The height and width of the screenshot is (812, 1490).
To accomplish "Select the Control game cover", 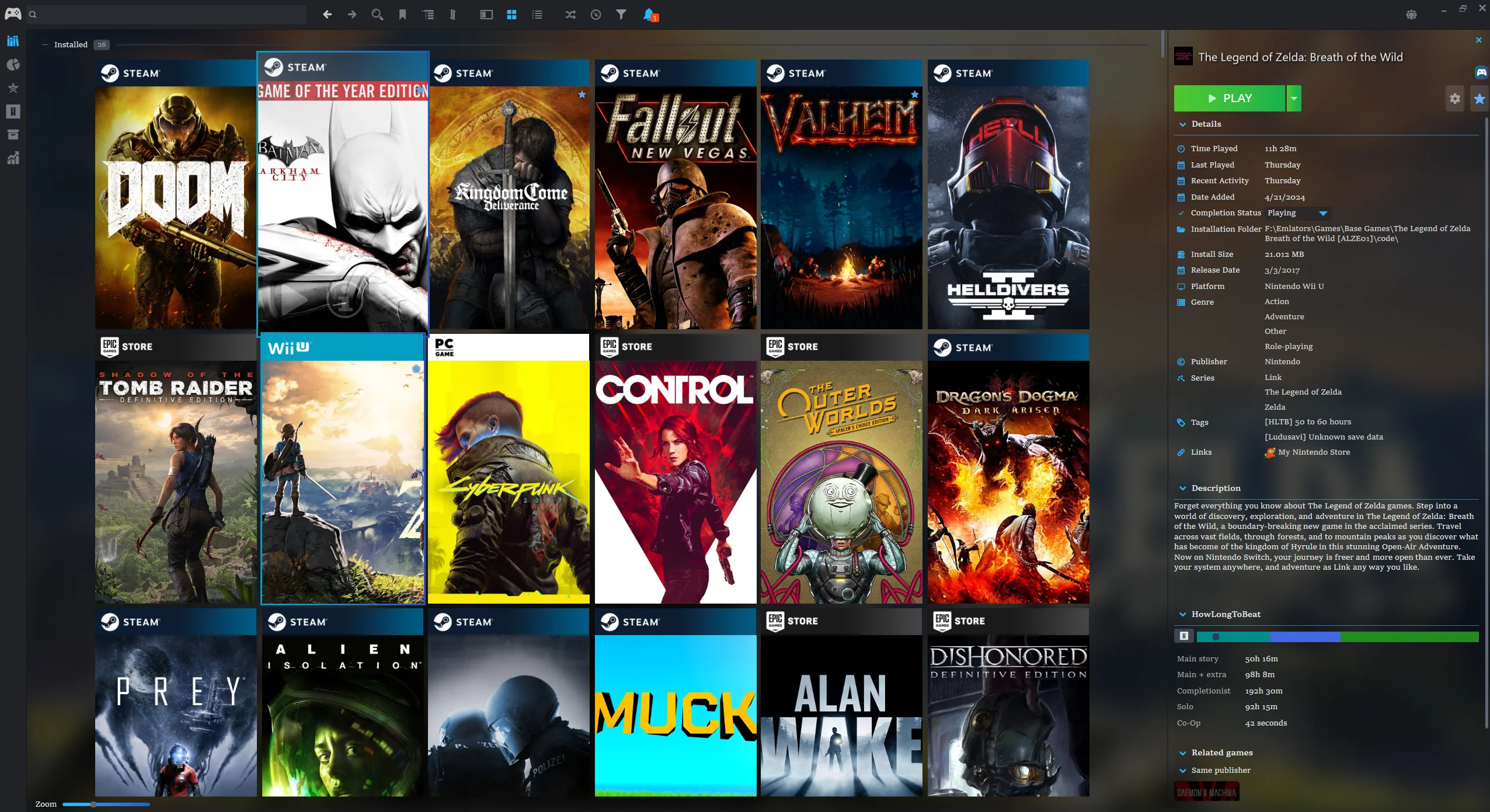I will pyautogui.click(x=676, y=469).
